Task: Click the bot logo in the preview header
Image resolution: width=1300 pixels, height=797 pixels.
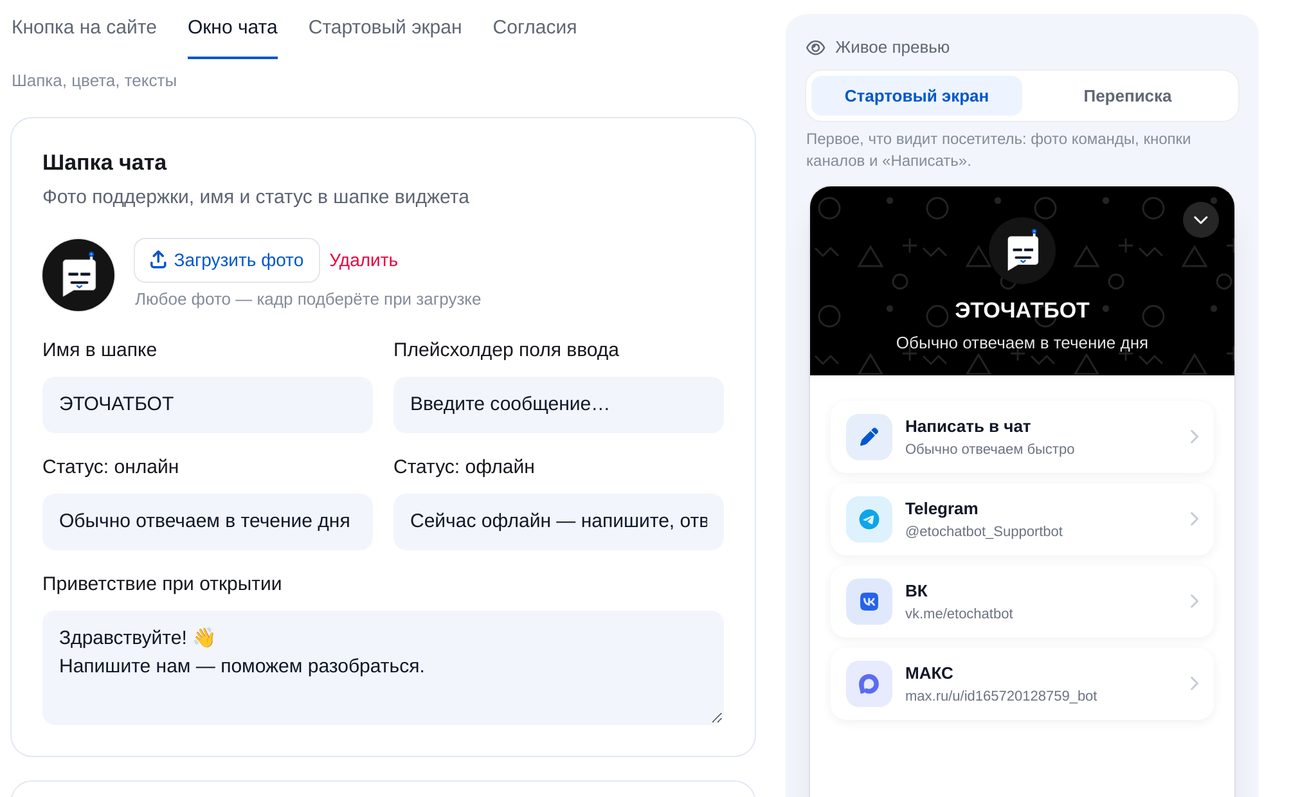Action: coord(1021,251)
